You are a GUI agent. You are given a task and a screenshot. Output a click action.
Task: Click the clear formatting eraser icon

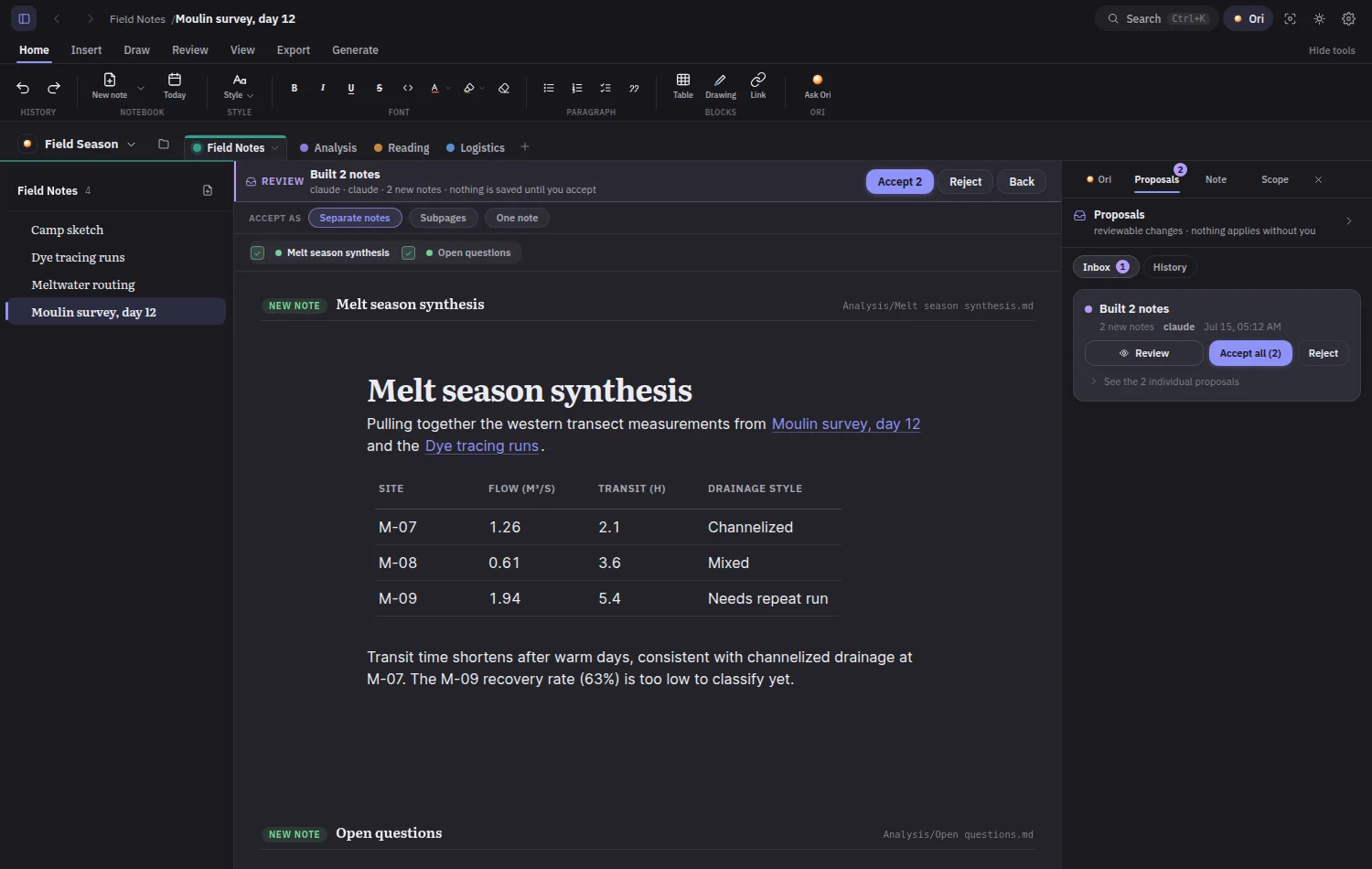pos(504,88)
